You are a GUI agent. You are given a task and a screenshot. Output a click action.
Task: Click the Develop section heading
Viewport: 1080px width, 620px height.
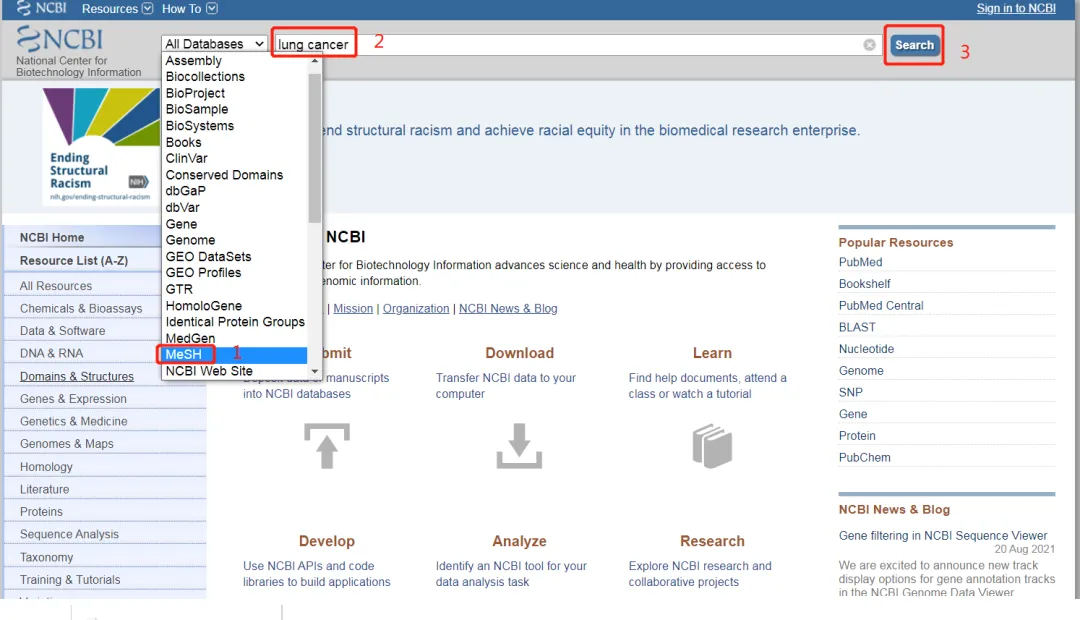click(326, 541)
